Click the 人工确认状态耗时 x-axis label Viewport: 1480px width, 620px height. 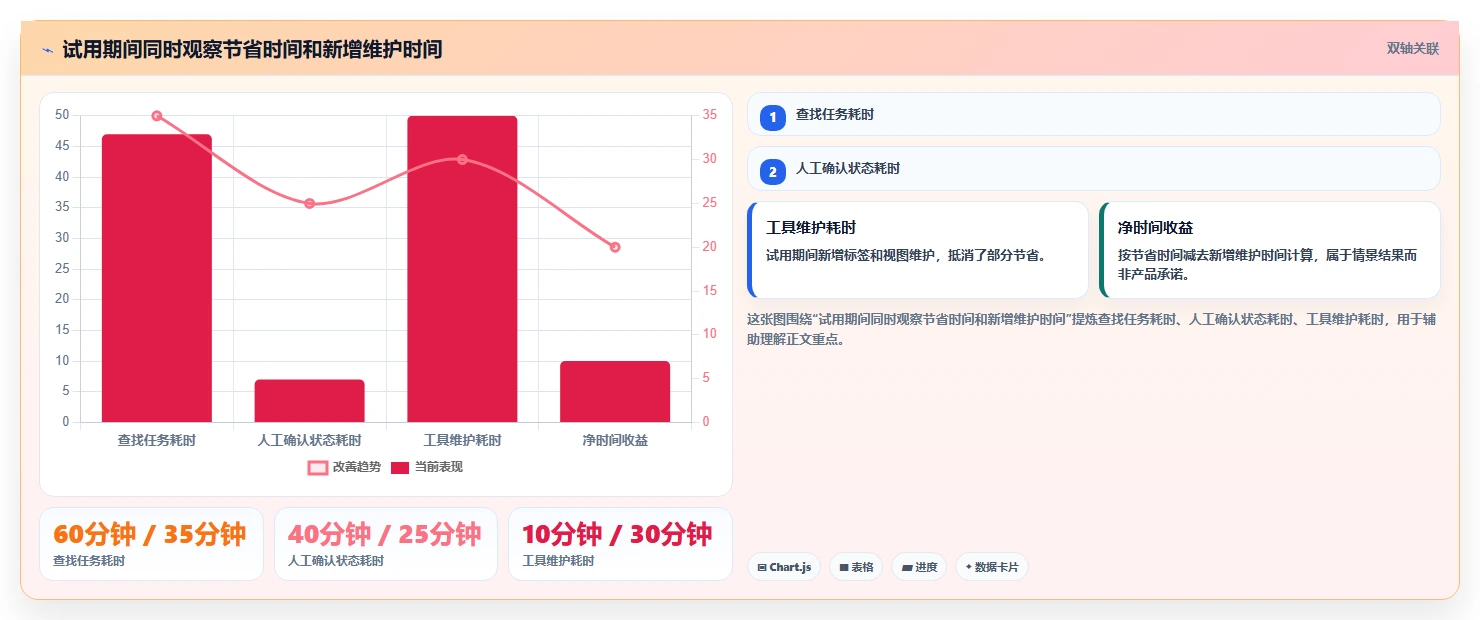coord(310,440)
